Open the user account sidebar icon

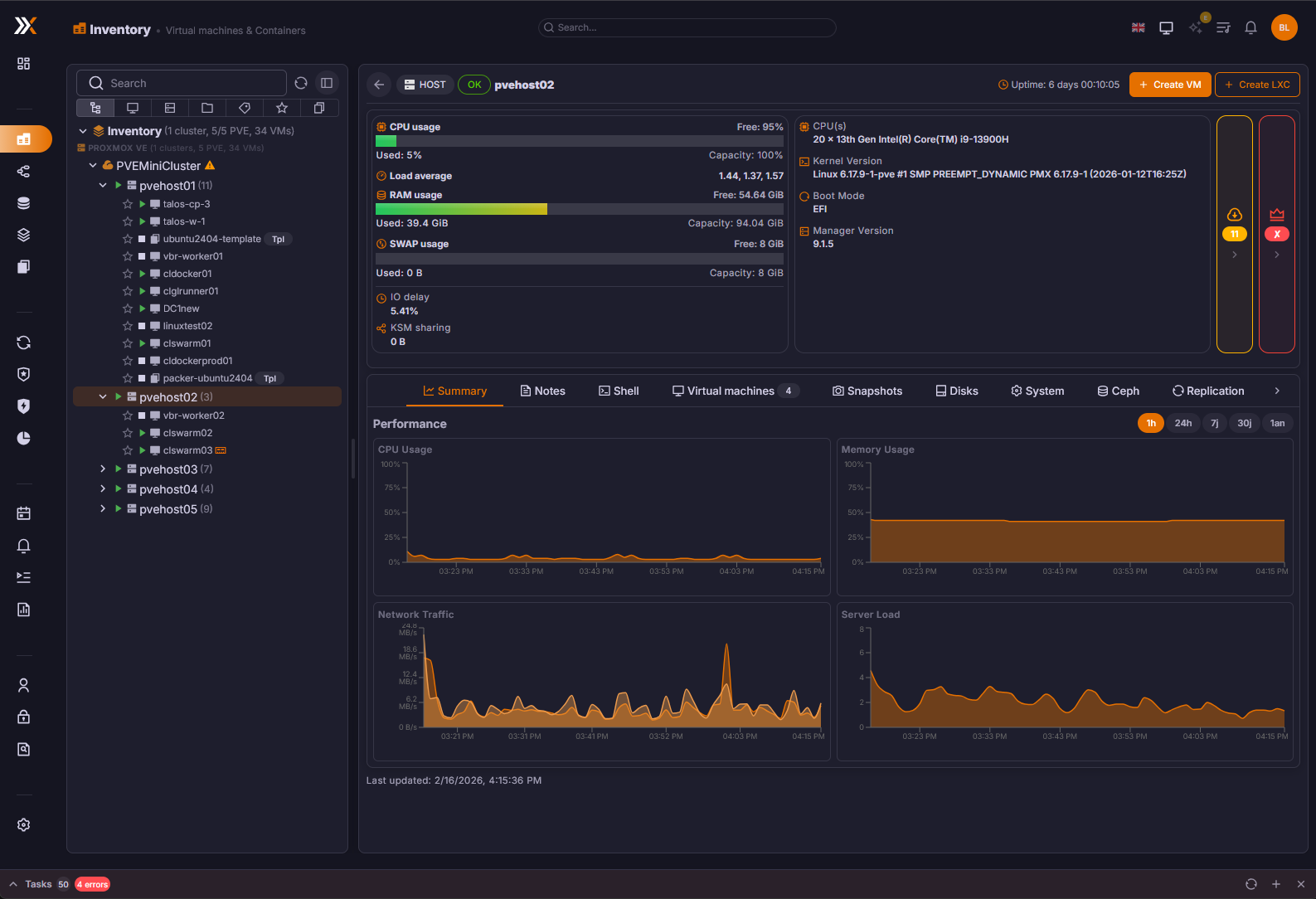coord(23,685)
